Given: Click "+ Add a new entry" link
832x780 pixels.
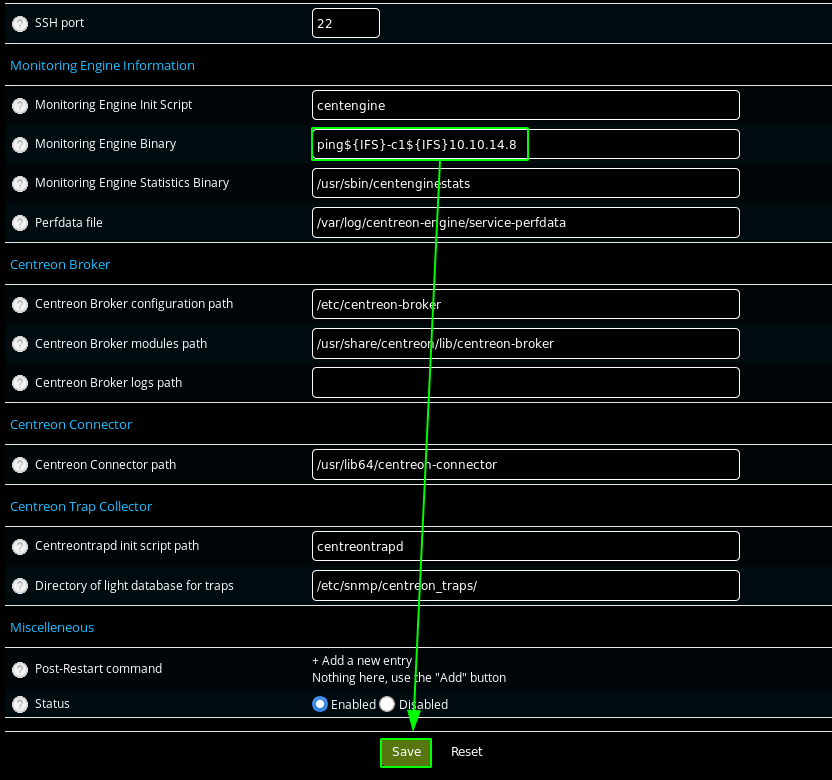Looking at the screenshot, I should click(362, 661).
